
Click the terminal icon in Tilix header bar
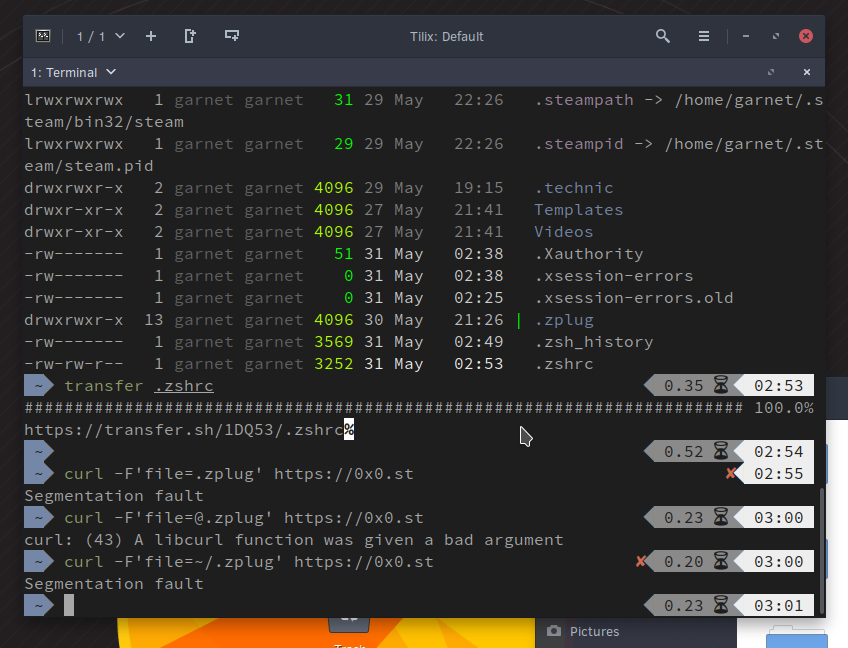click(43, 36)
